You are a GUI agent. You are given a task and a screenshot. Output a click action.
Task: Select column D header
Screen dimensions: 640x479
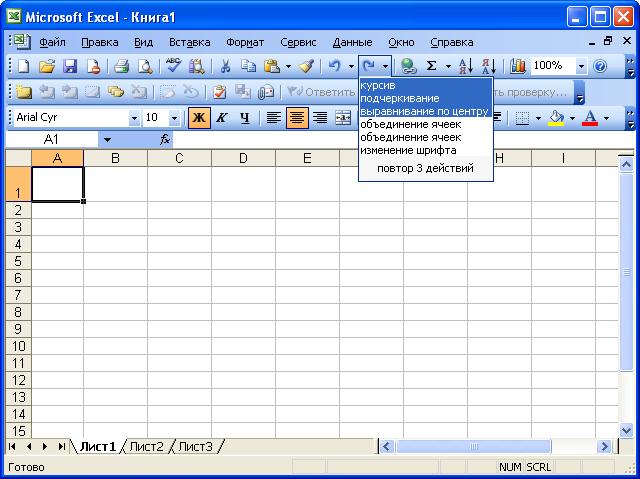[x=243, y=158]
